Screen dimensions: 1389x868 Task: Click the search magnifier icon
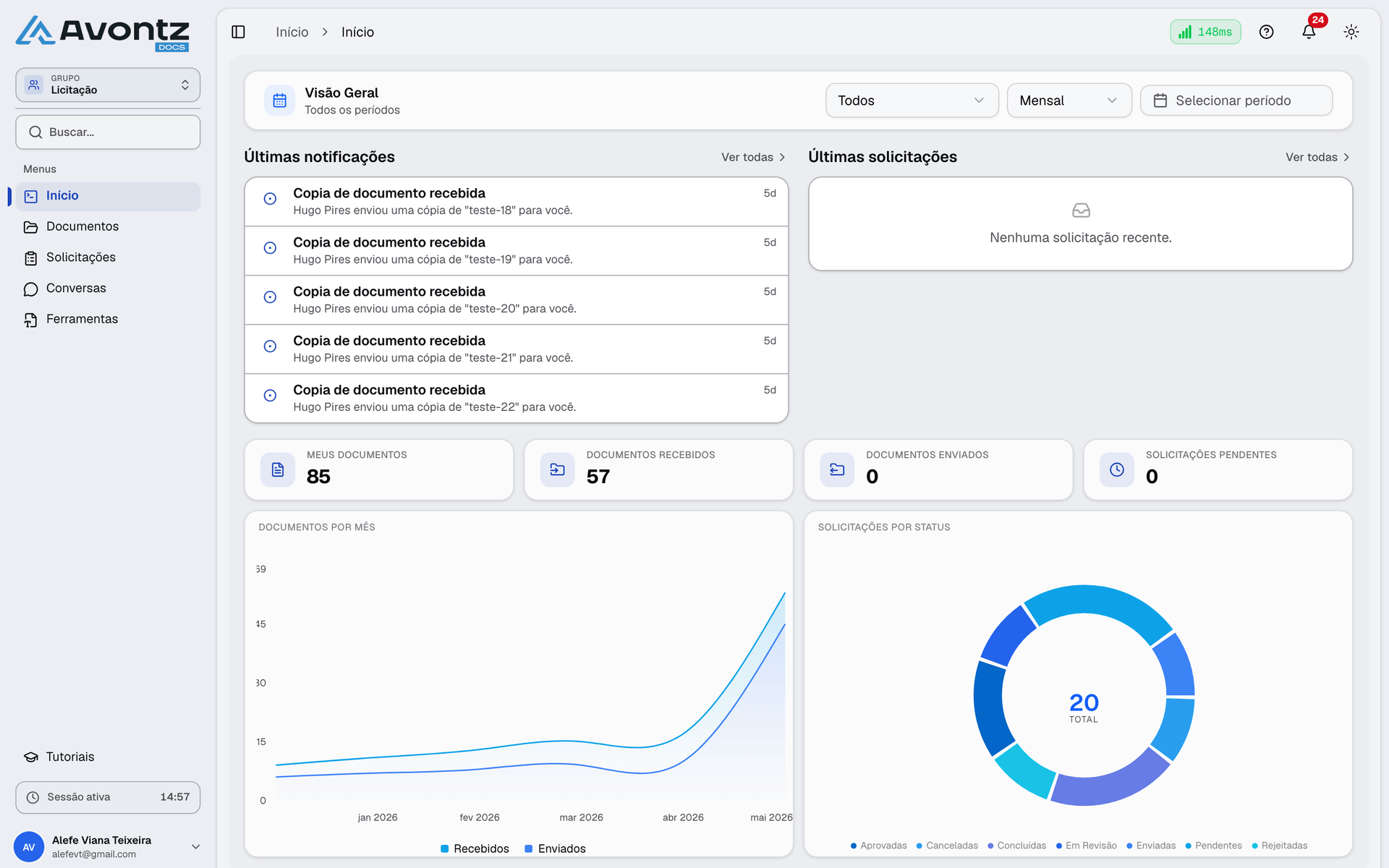coord(35,132)
